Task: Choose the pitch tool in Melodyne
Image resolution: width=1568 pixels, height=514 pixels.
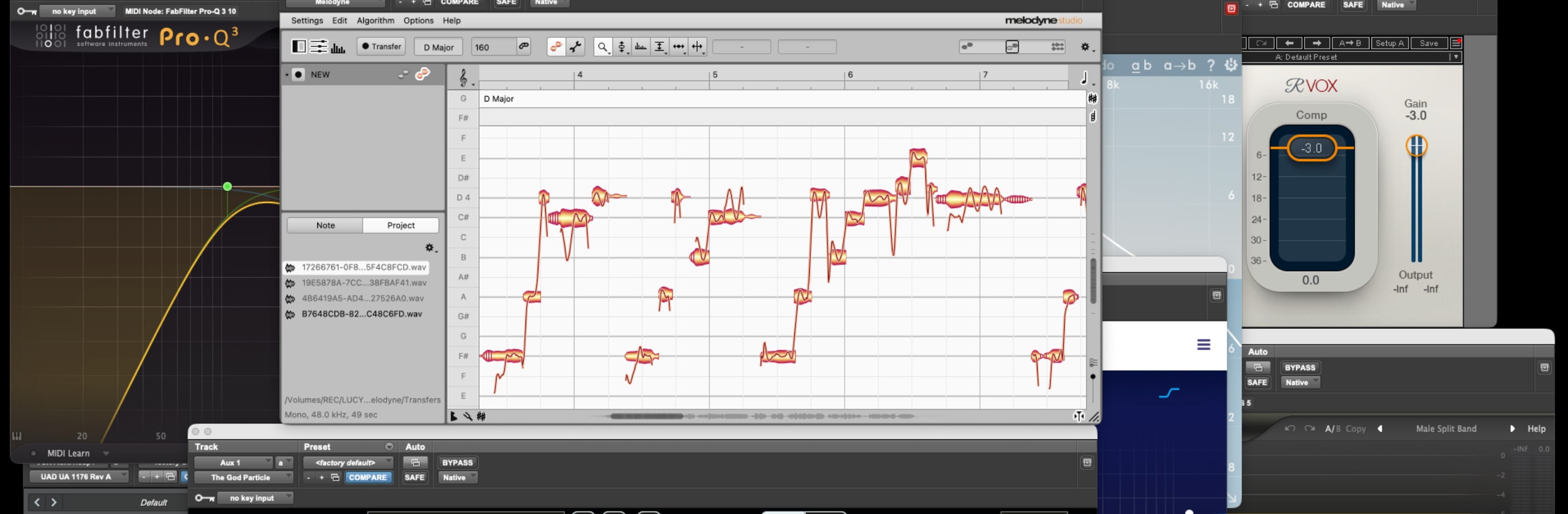Action: click(622, 47)
